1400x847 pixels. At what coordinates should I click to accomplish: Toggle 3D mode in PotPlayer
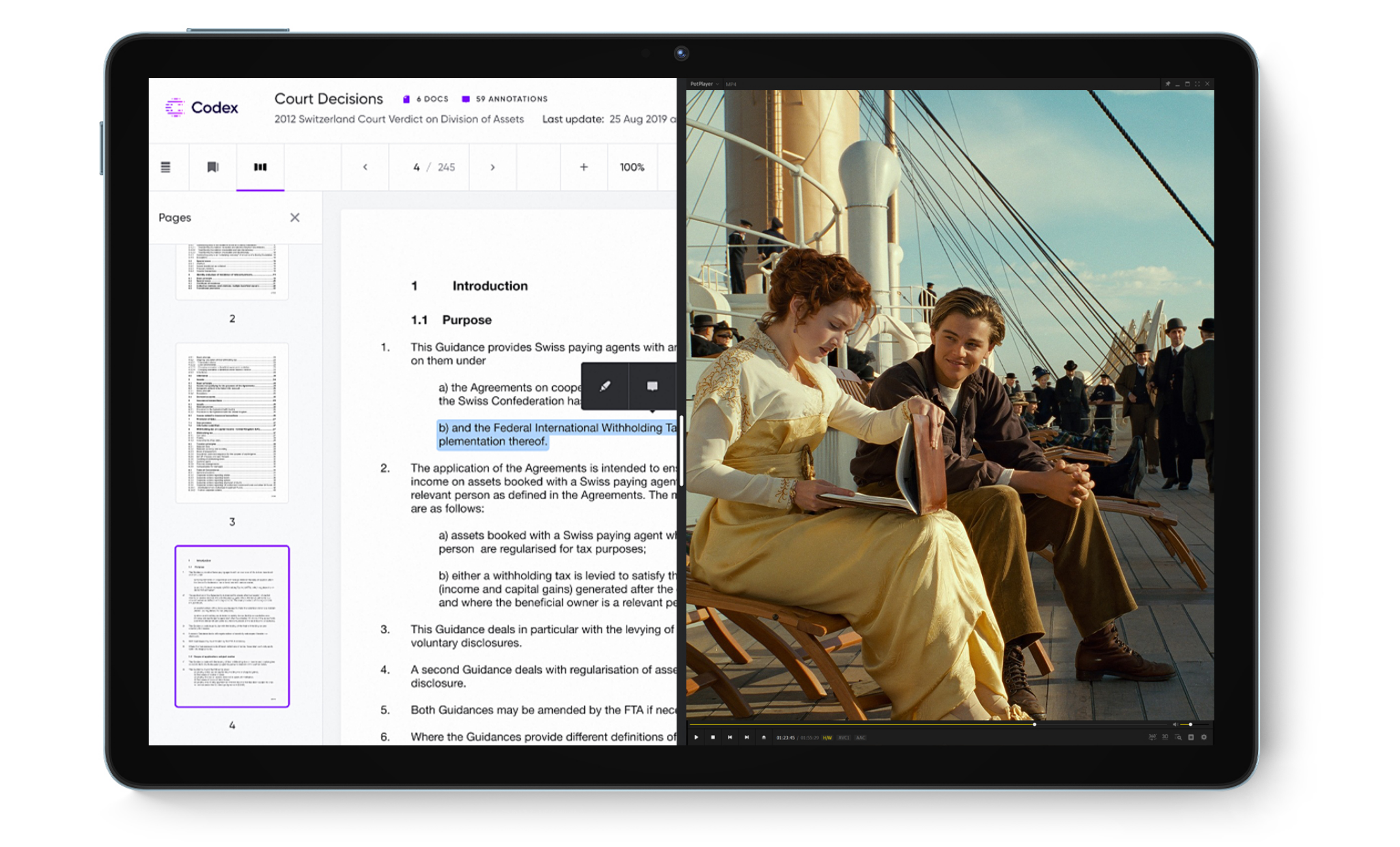coord(1165,737)
